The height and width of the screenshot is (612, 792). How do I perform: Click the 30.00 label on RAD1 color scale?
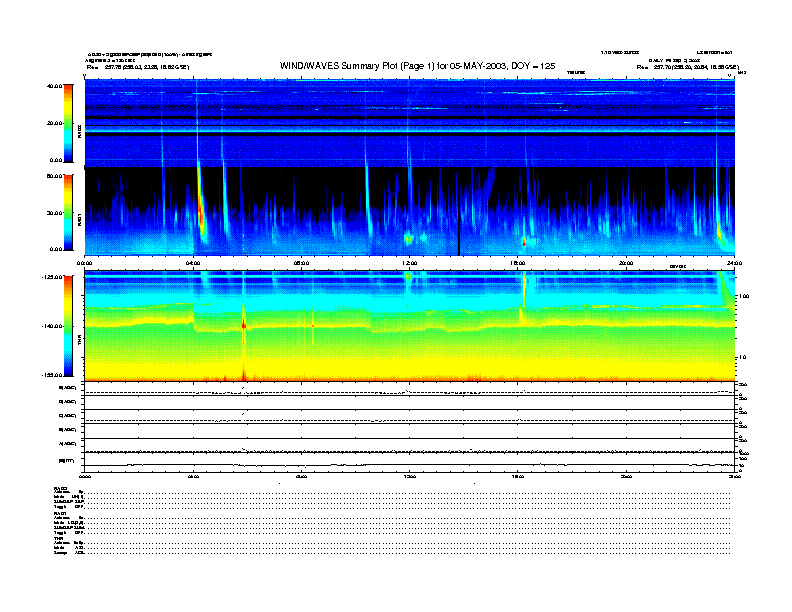click(x=54, y=213)
